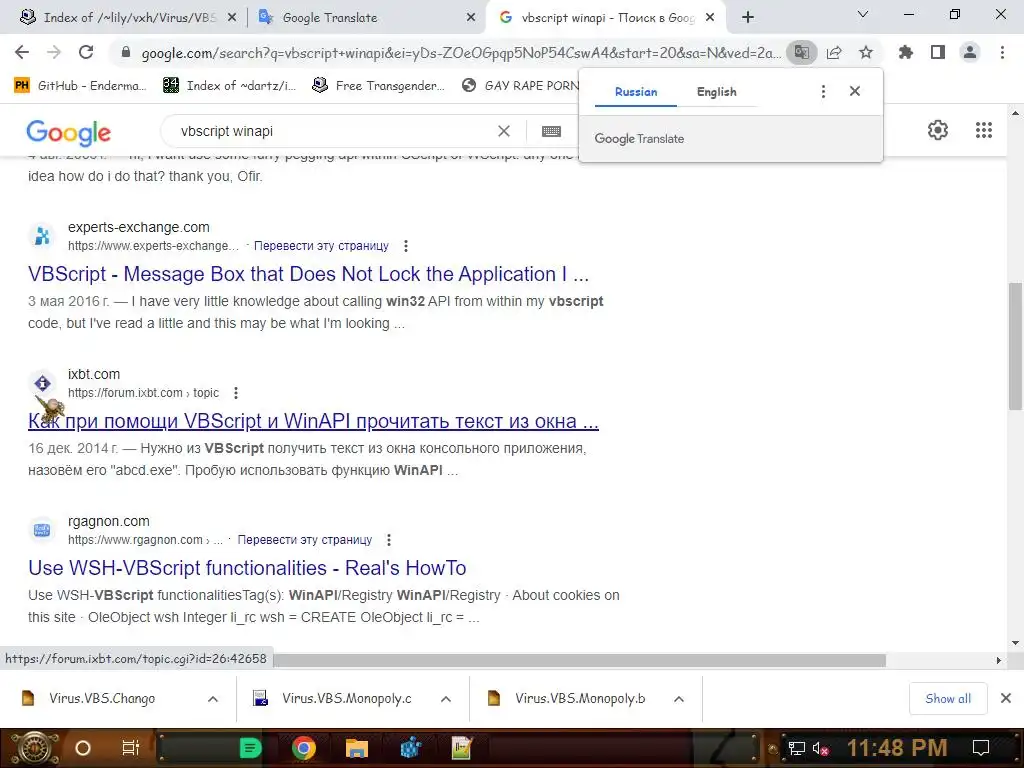Viewport: 1024px width, 768px height.
Task: Click the Google logo
Action: pyautogui.click(x=69, y=133)
